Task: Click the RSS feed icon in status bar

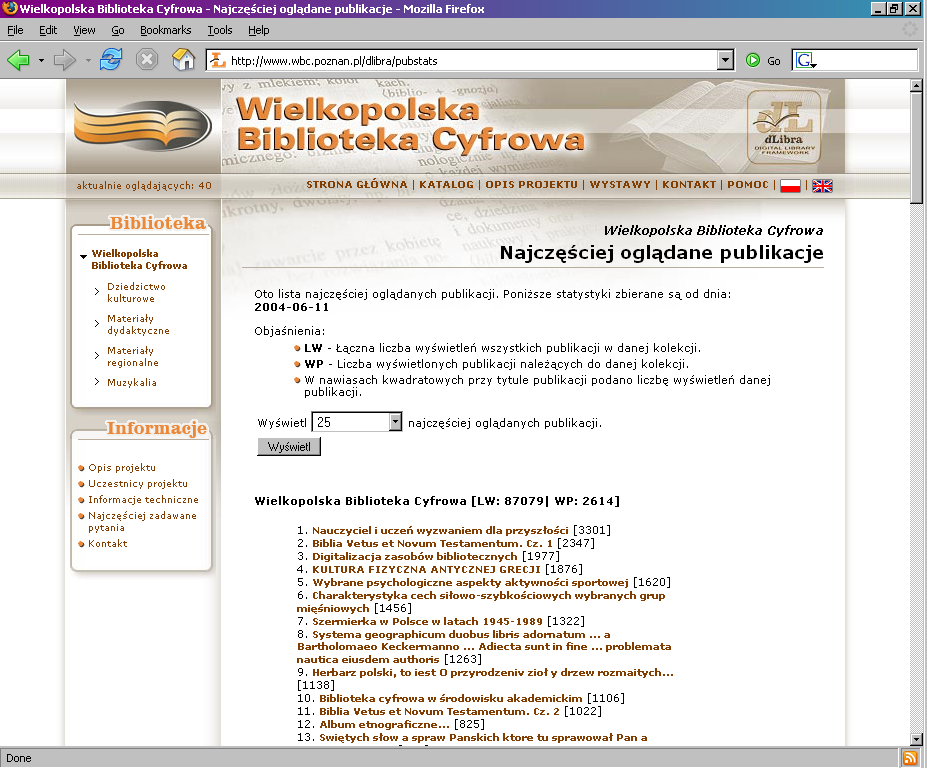Action: pos(909,758)
